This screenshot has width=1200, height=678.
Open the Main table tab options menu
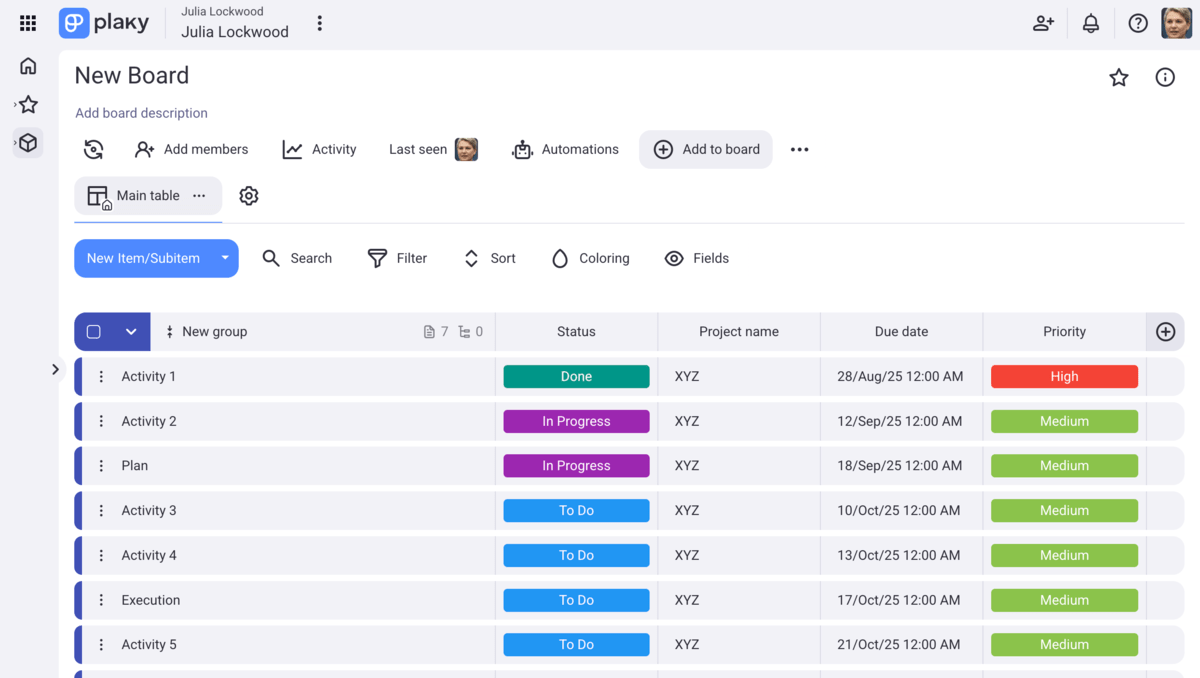pos(198,196)
